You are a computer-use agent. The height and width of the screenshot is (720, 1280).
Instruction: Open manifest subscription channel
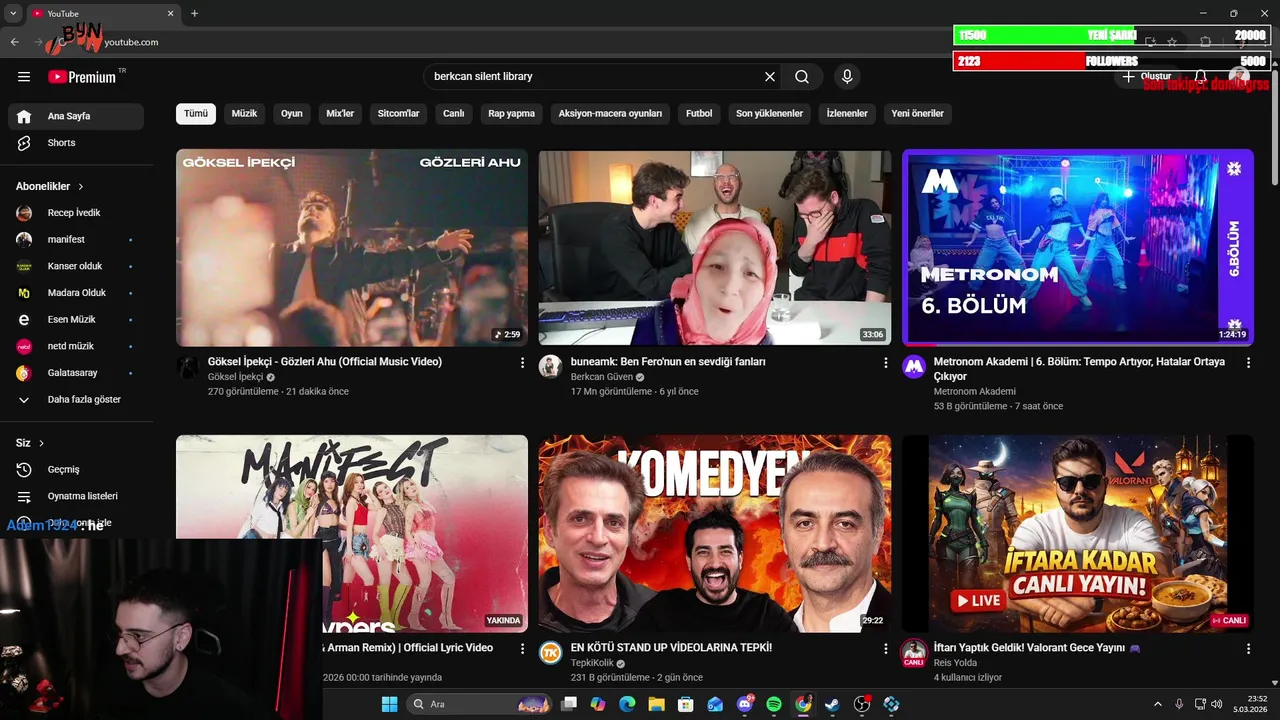[x=76, y=240]
